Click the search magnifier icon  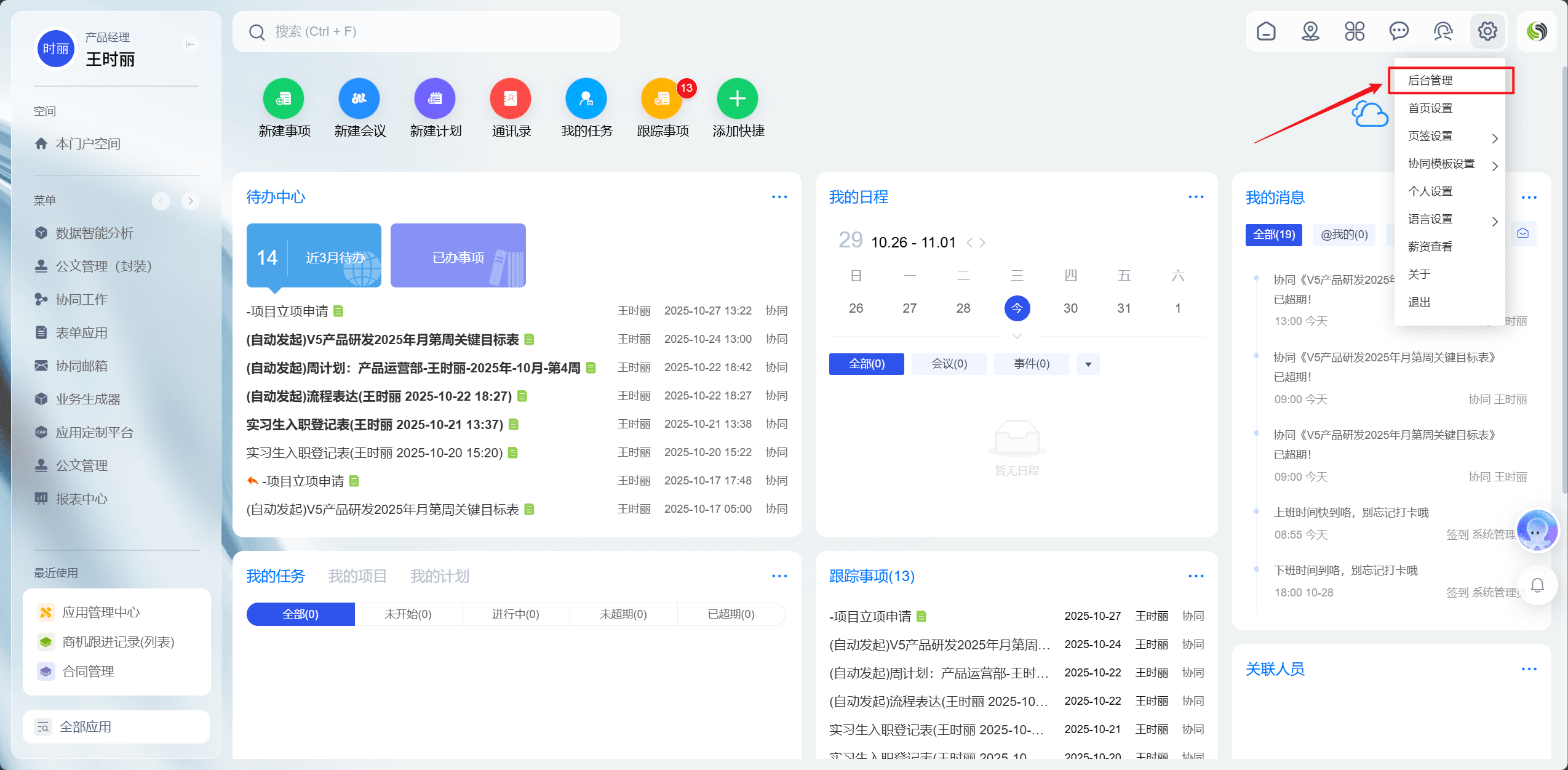(x=257, y=32)
